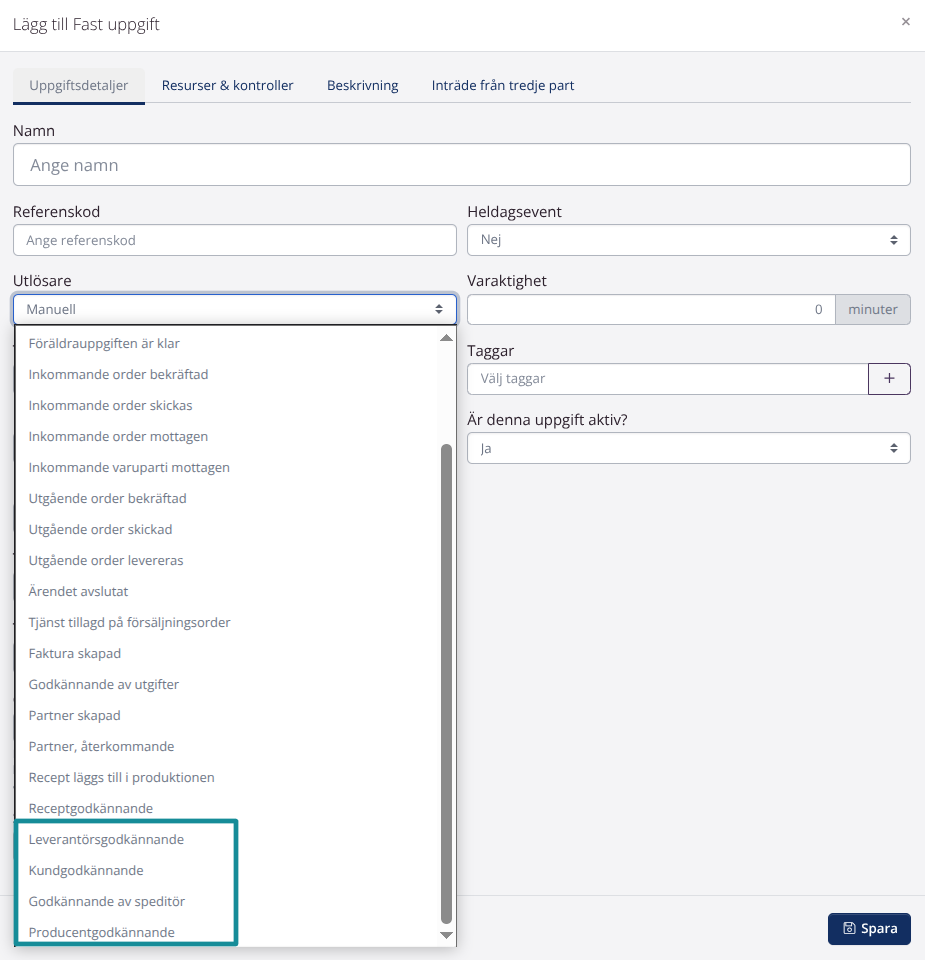Focus the Referenskod text field
Viewport: 925px width, 960px height.
point(234,240)
